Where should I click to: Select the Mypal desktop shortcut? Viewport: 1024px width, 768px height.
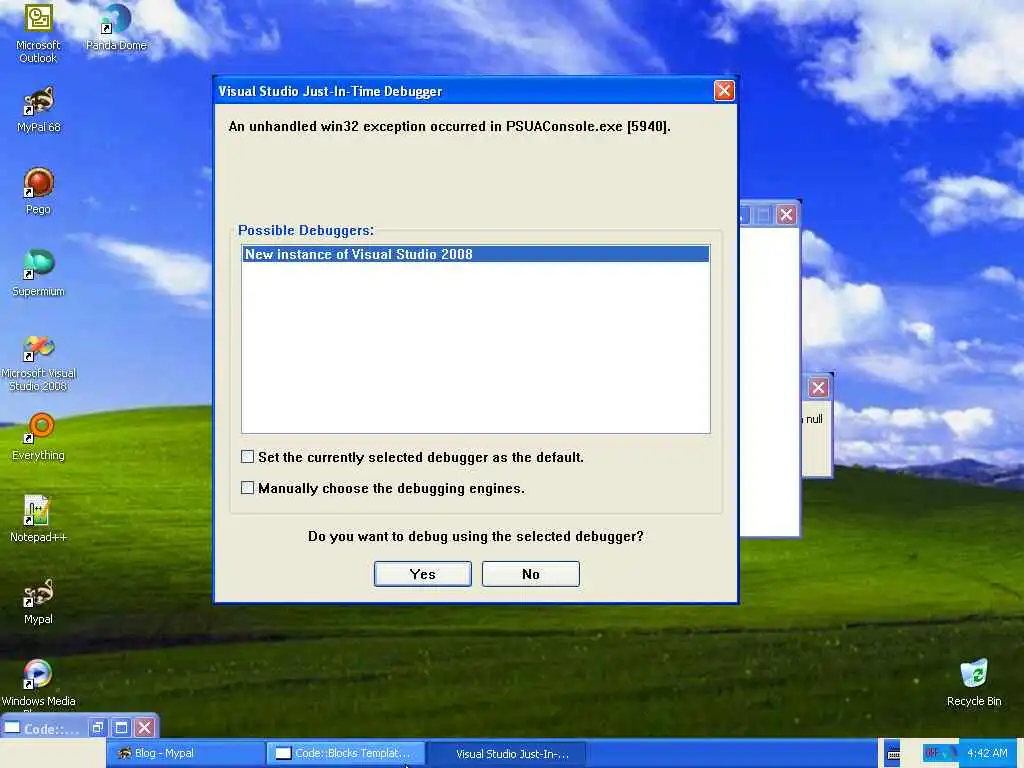coord(39,601)
